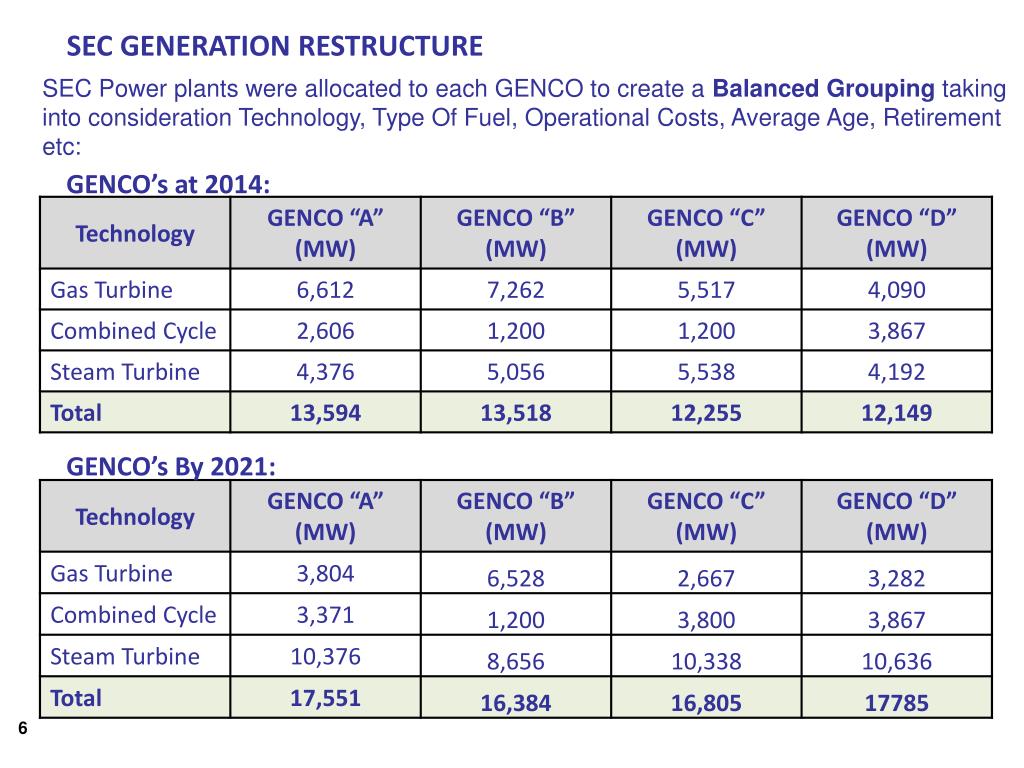The height and width of the screenshot is (768, 1024).
Task: Click the GENCO's By 2021 heading
Action: pos(172,465)
